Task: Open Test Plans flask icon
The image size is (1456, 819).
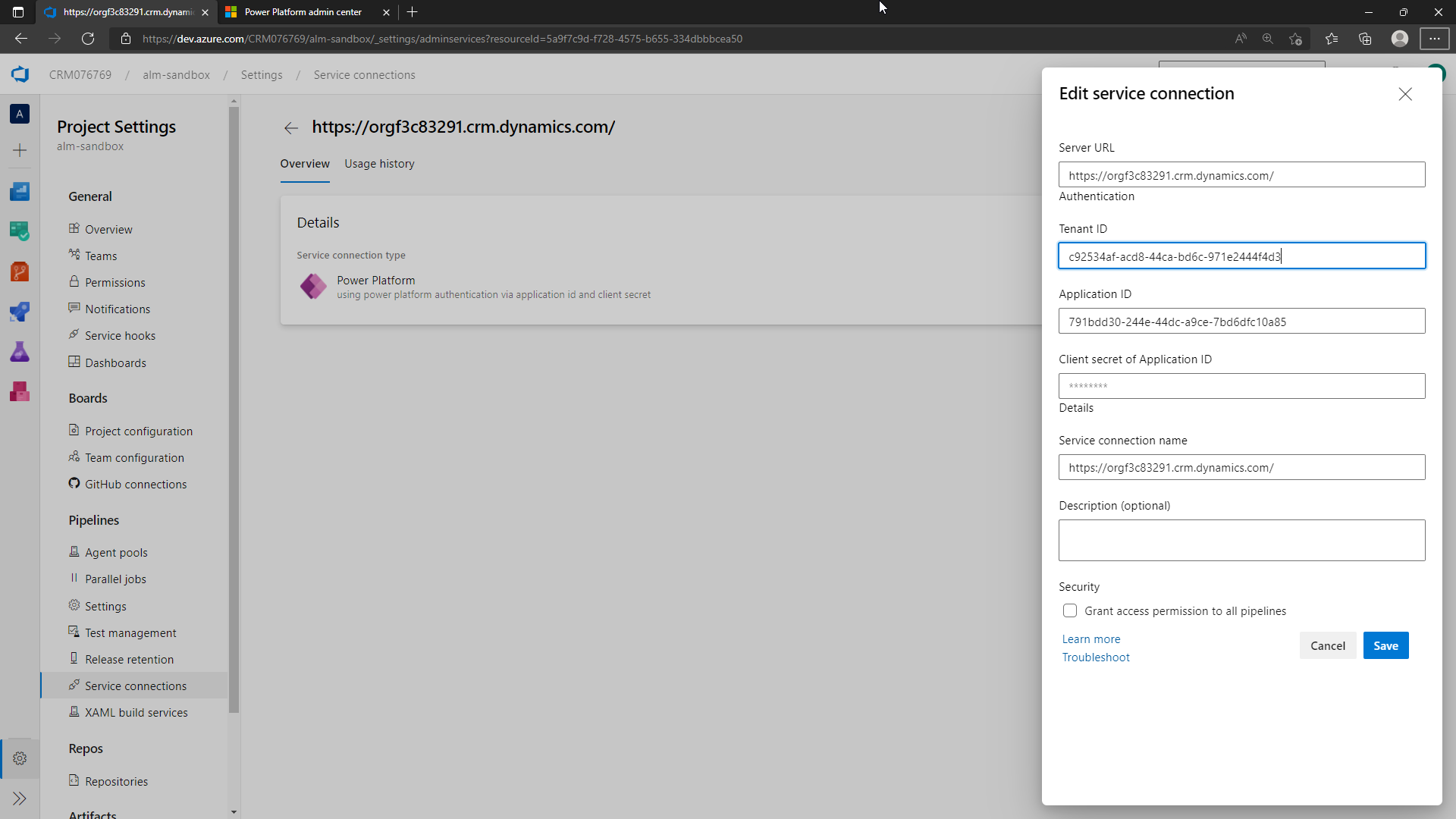Action: pyautogui.click(x=20, y=351)
